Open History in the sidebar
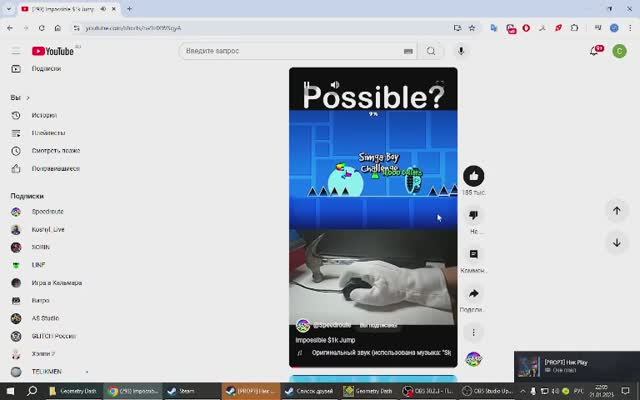Image resolution: width=640 pixels, height=400 pixels. tap(45, 116)
